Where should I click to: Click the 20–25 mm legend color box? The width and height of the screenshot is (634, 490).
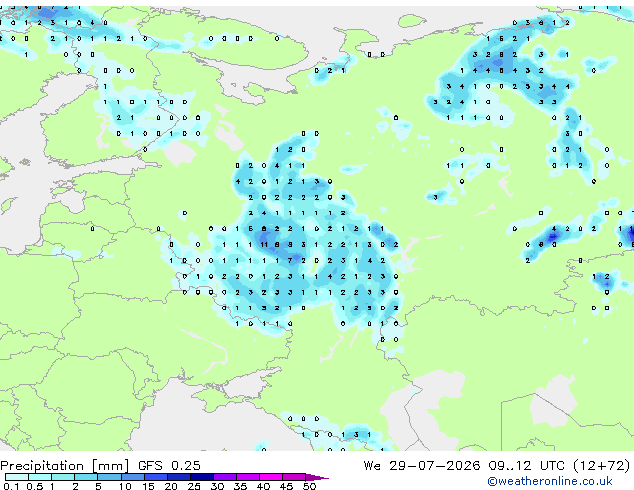tap(178, 477)
